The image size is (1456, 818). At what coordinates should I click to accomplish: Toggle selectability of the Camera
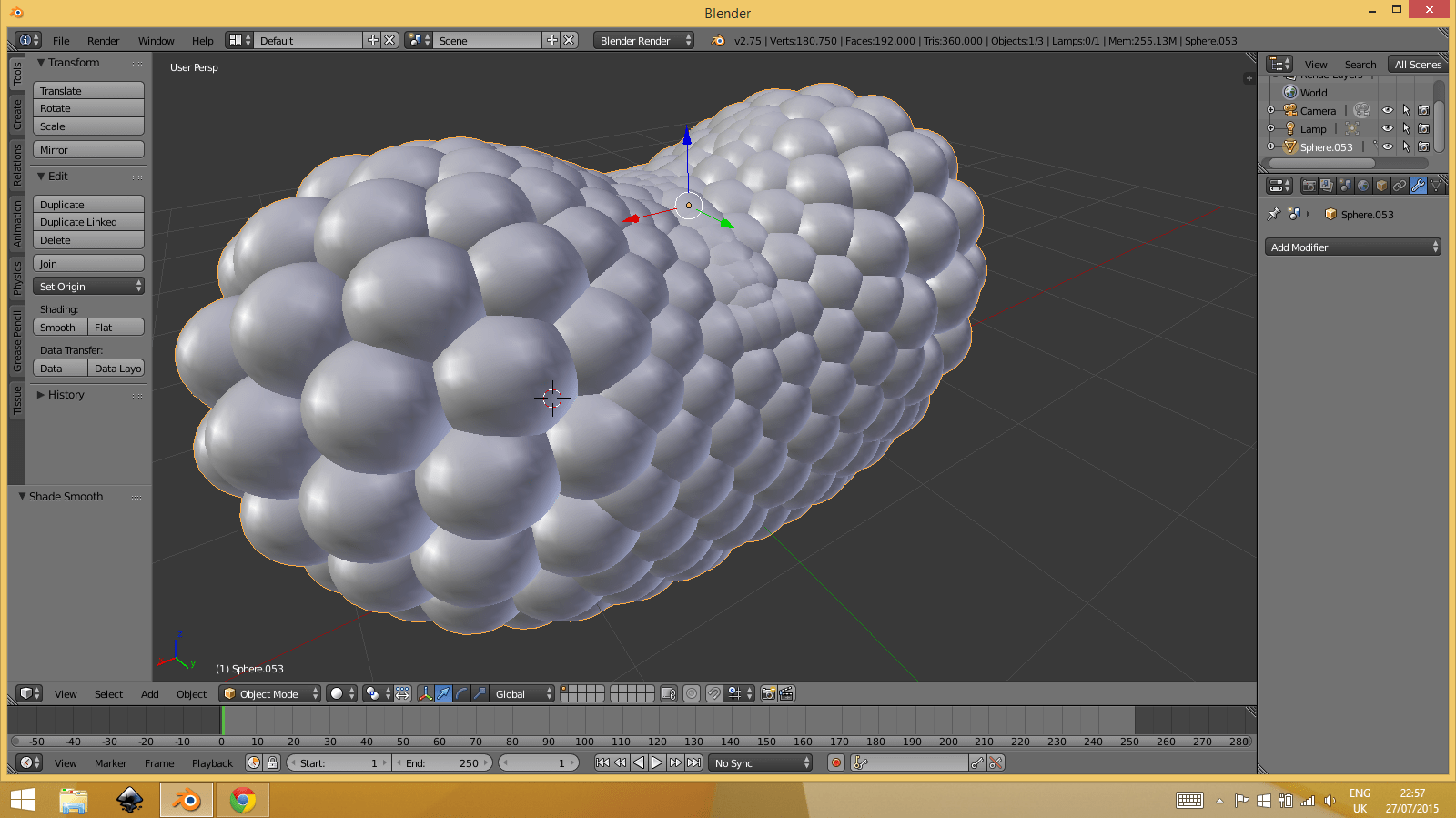pos(1406,110)
